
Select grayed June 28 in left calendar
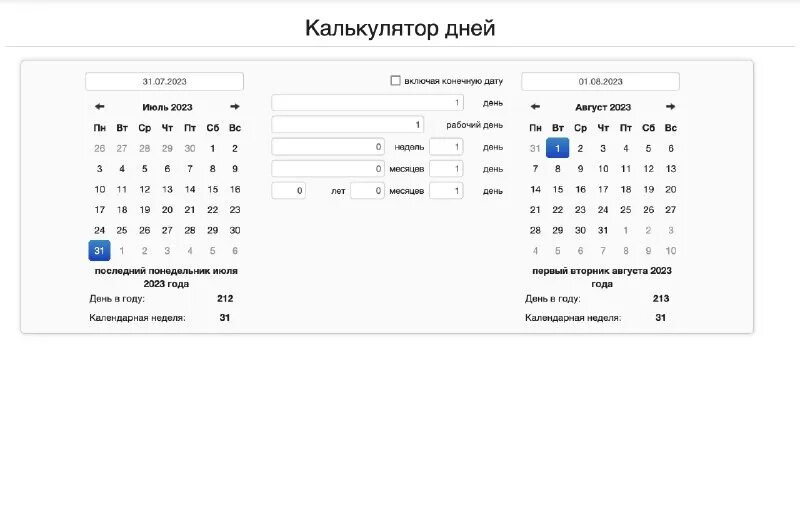click(x=144, y=148)
